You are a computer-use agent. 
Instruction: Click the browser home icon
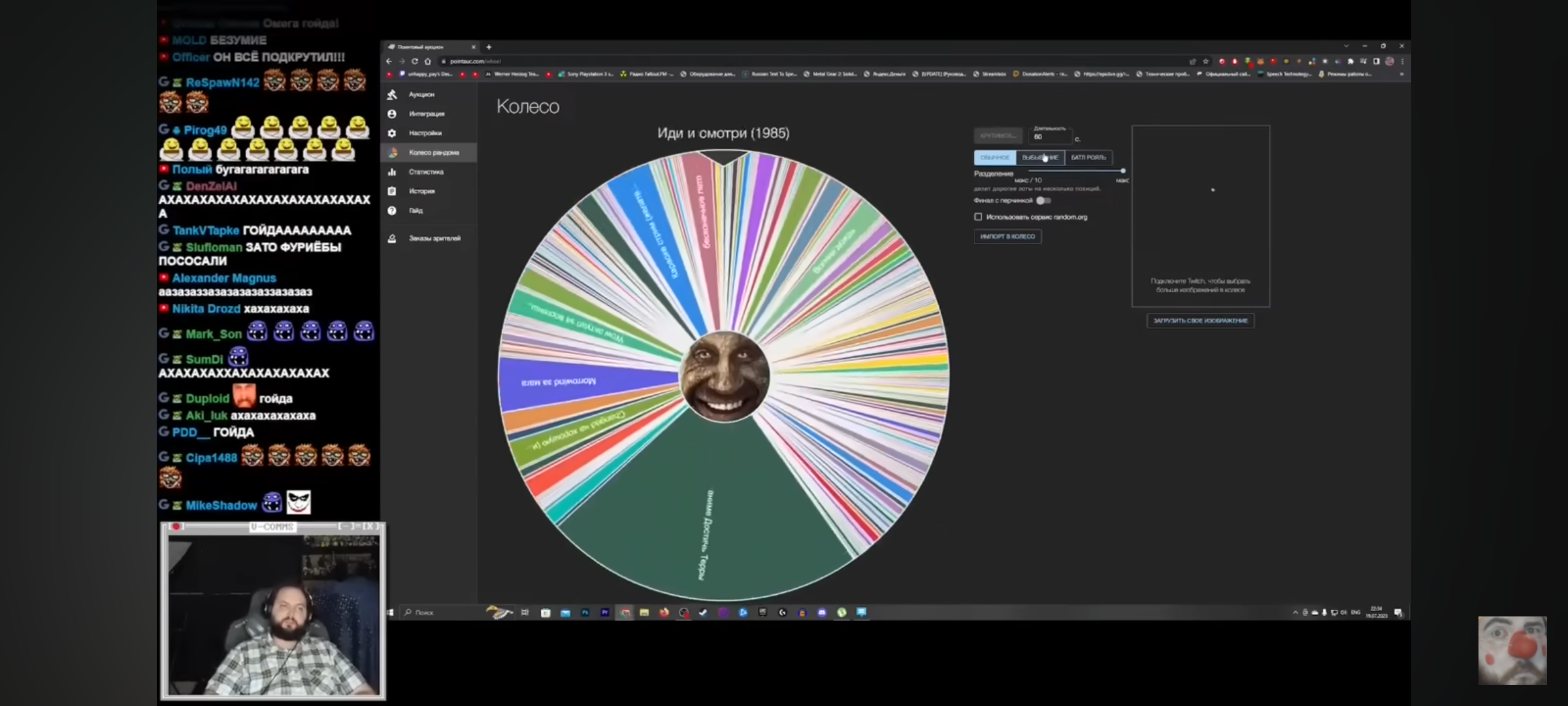click(x=428, y=61)
